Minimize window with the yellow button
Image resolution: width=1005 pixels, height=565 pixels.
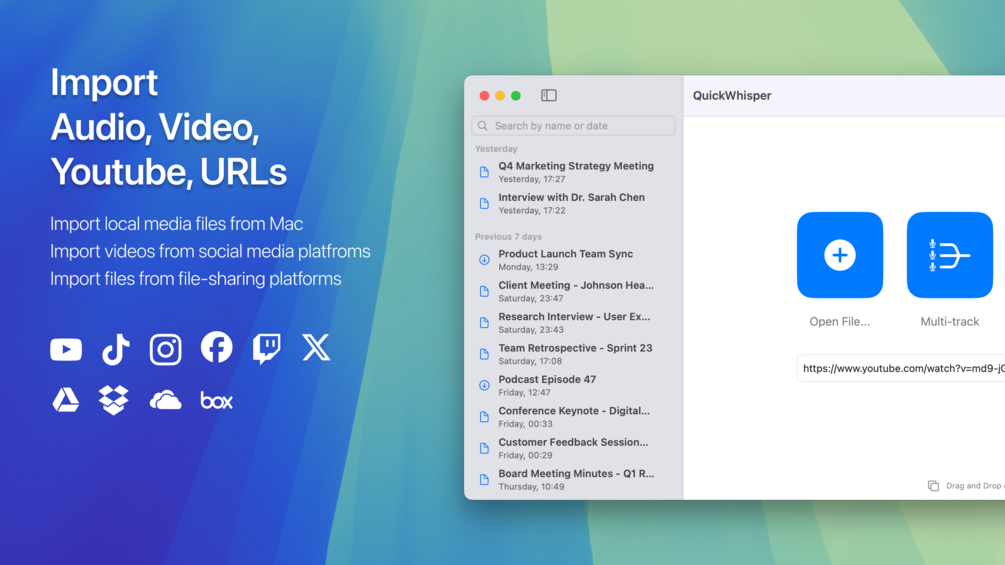coord(500,95)
